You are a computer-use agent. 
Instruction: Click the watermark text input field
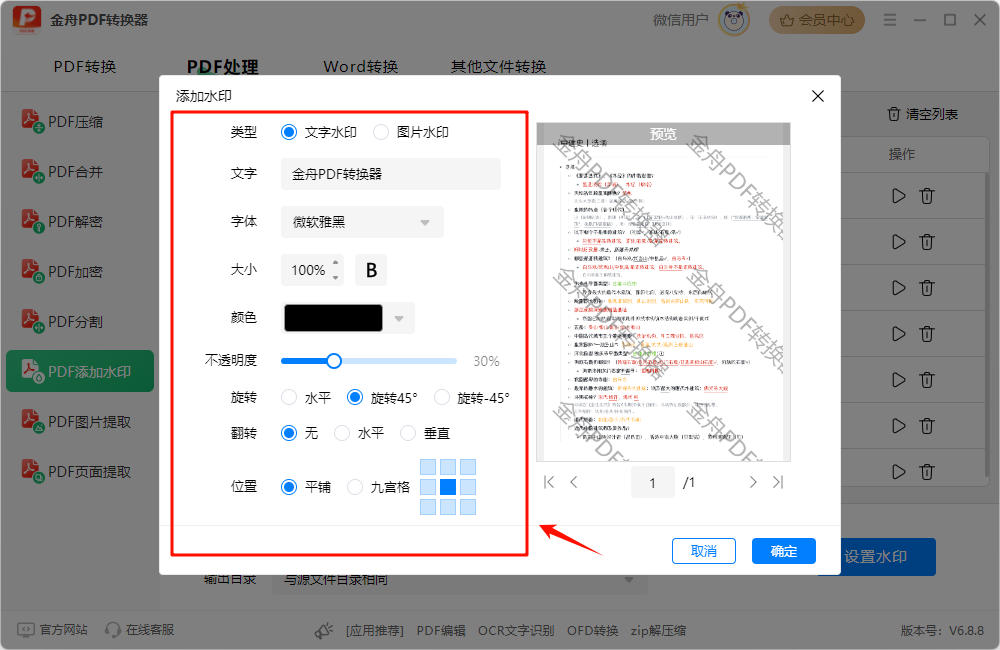point(390,174)
